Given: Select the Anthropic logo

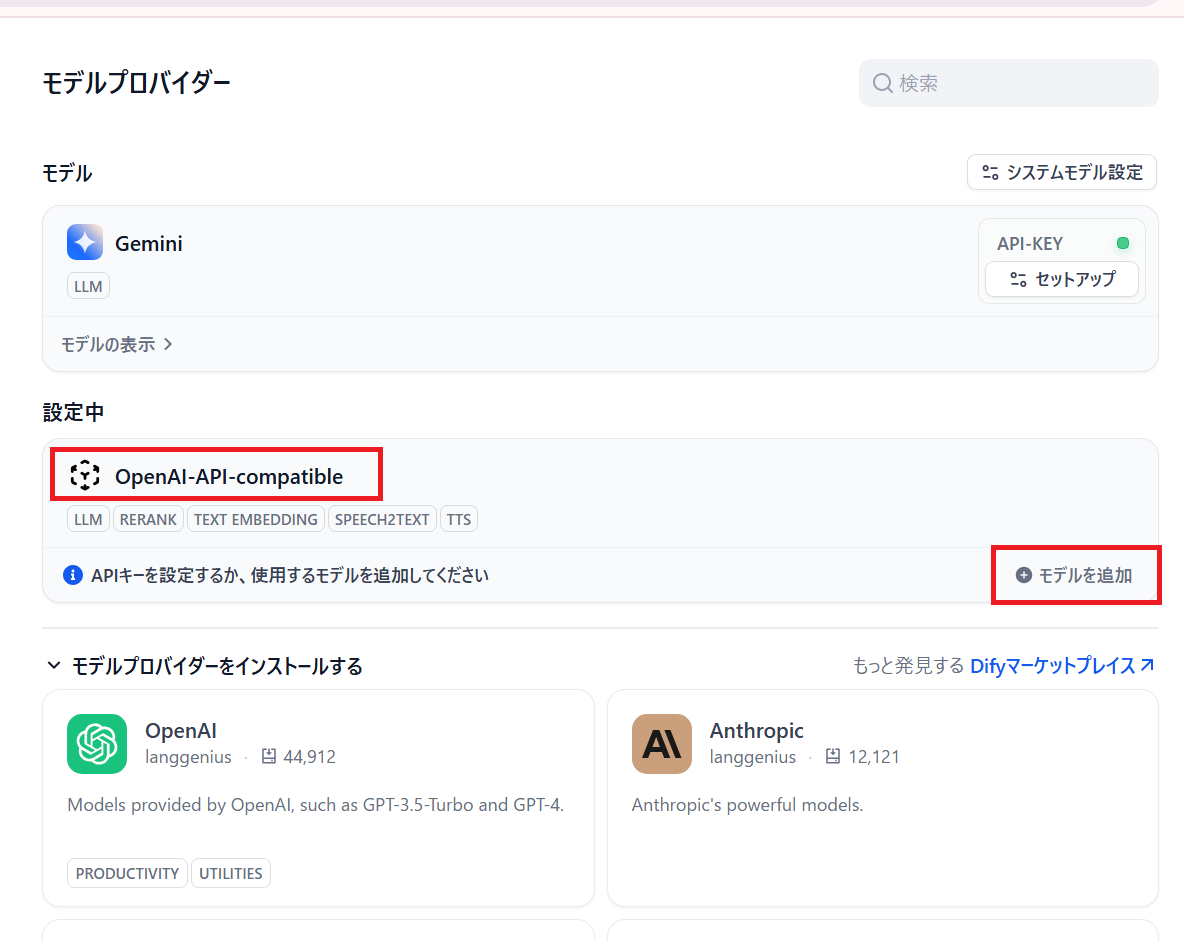Looking at the screenshot, I should pyautogui.click(x=661, y=744).
